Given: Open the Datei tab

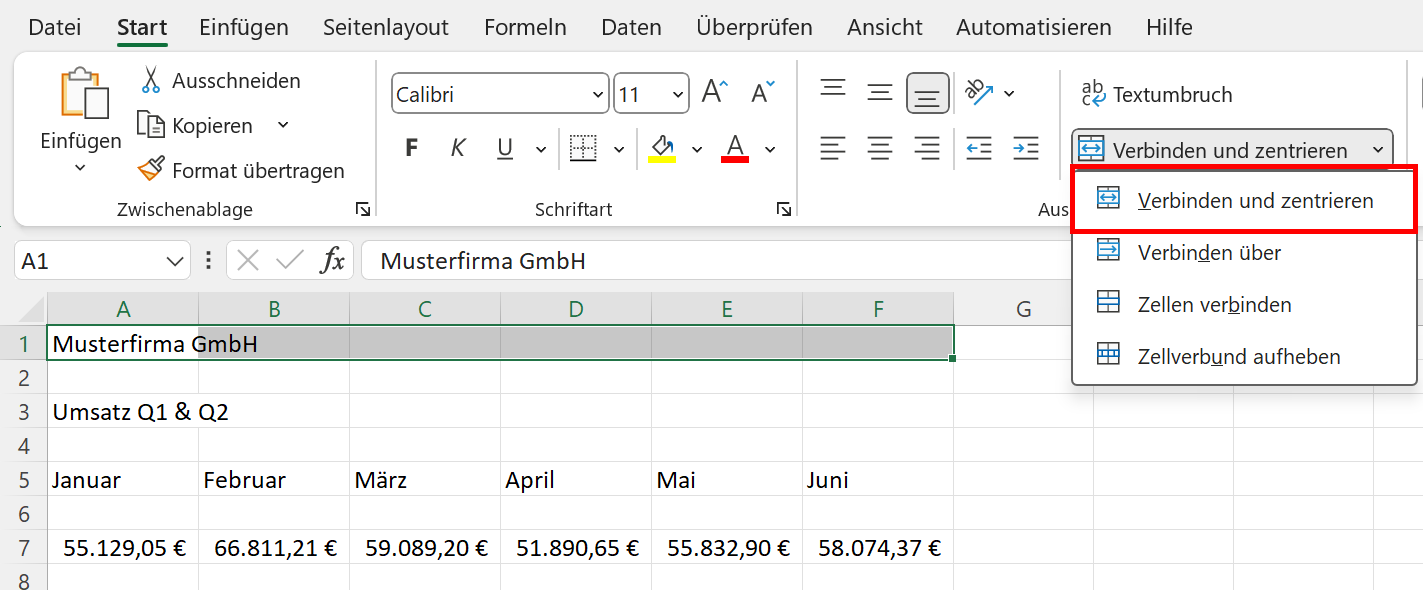Looking at the screenshot, I should coord(56,27).
